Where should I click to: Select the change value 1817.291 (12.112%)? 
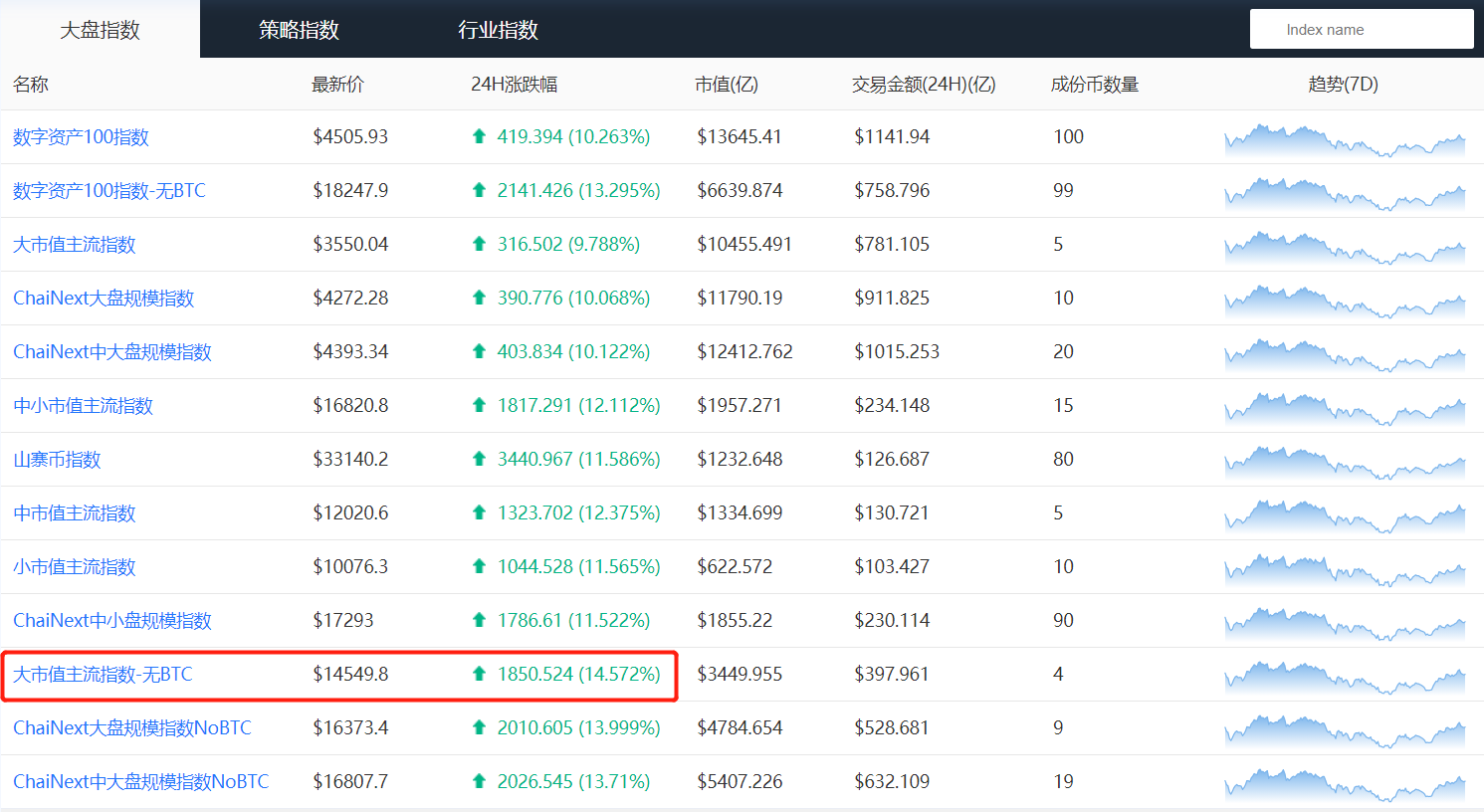pos(579,405)
